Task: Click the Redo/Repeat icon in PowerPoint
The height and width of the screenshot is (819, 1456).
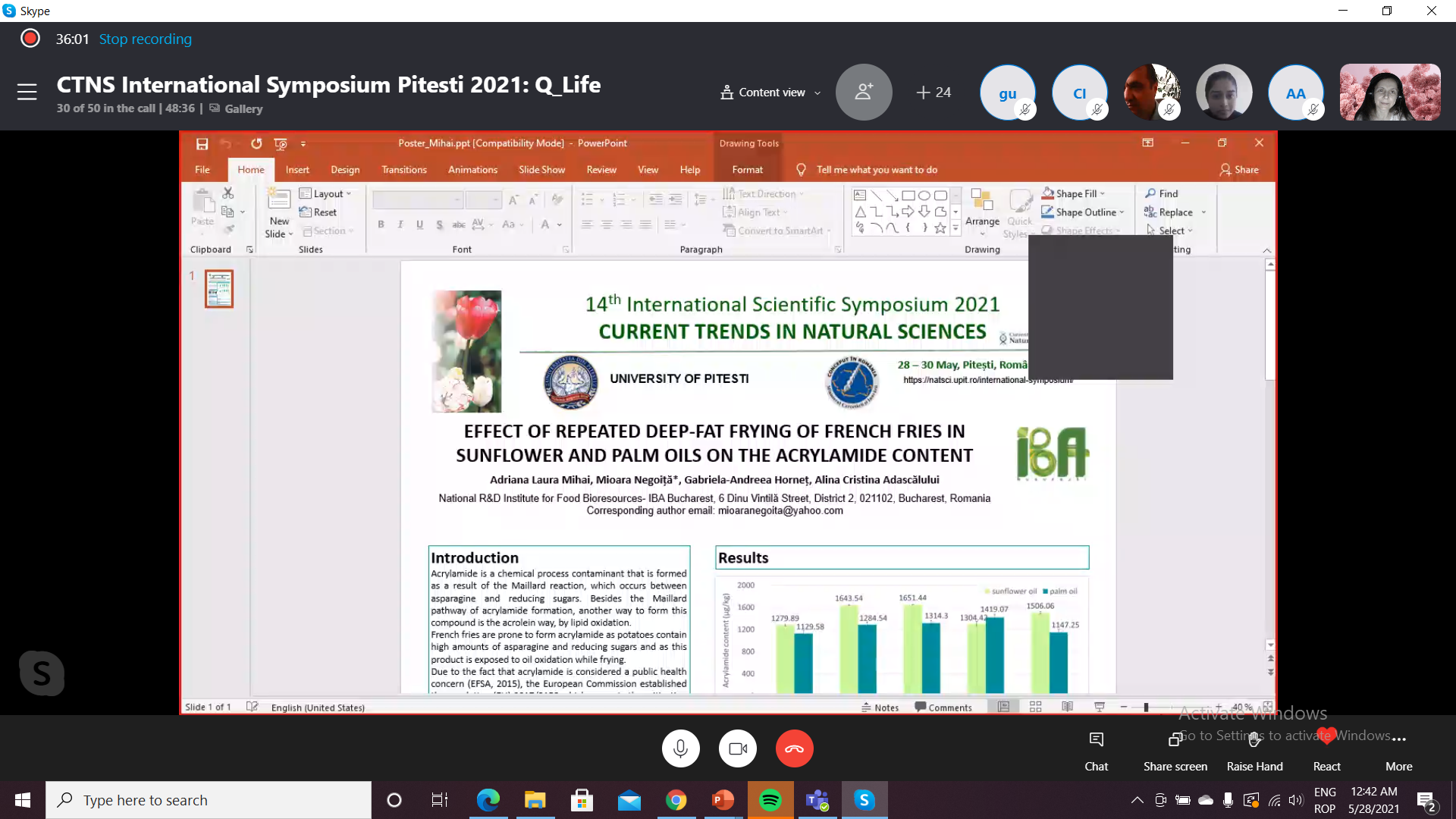Action: pos(256,143)
